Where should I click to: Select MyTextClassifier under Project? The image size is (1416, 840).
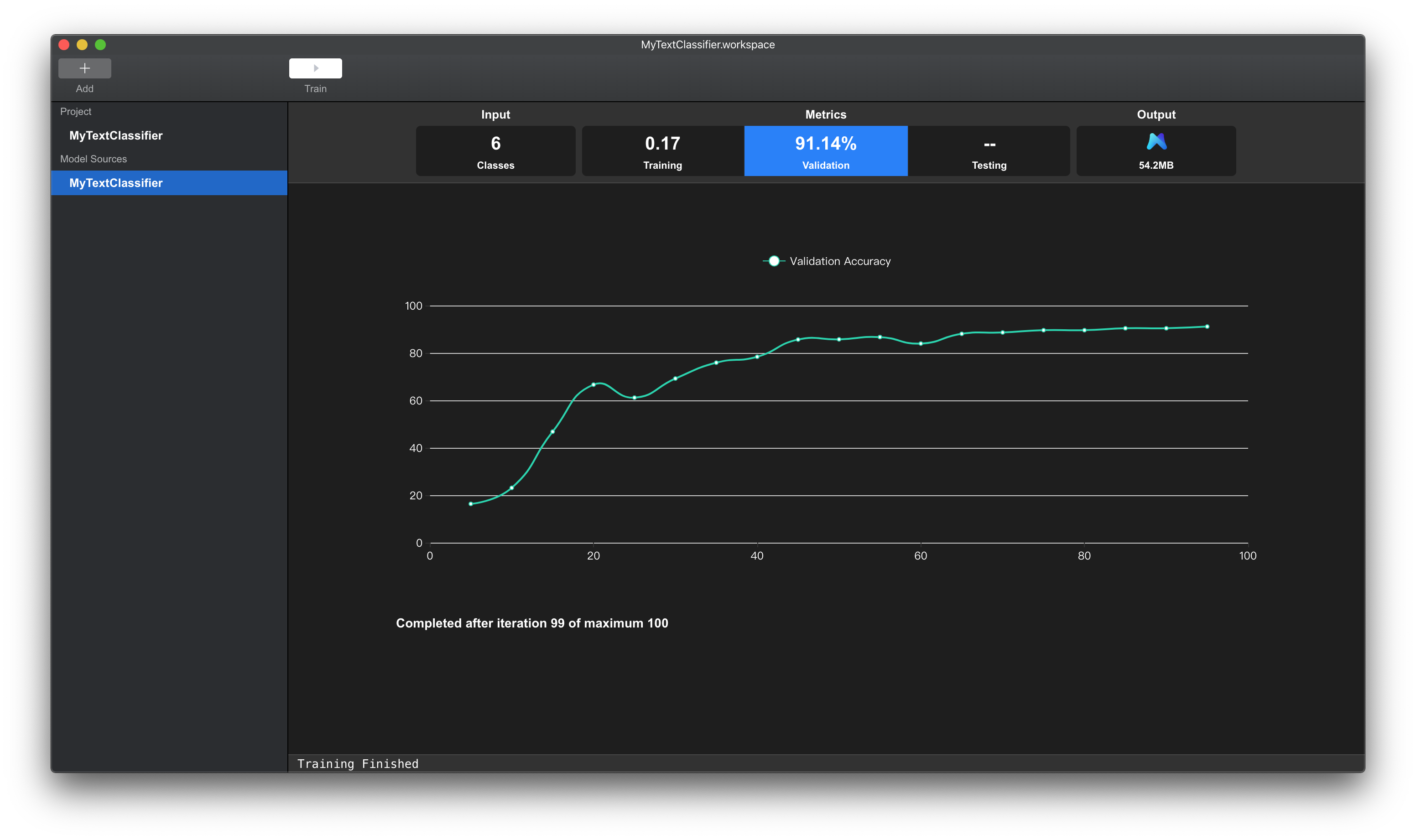click(x=116, y=135)
